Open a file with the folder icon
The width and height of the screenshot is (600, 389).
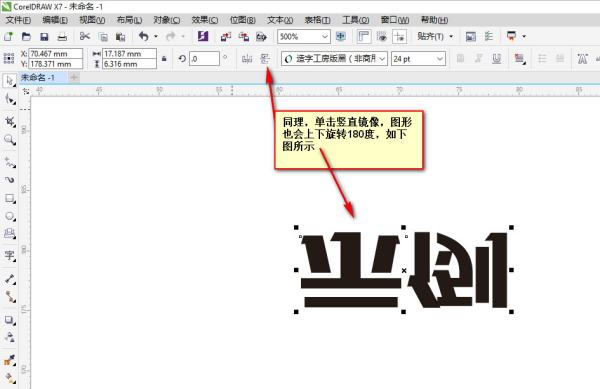[26, 37]
